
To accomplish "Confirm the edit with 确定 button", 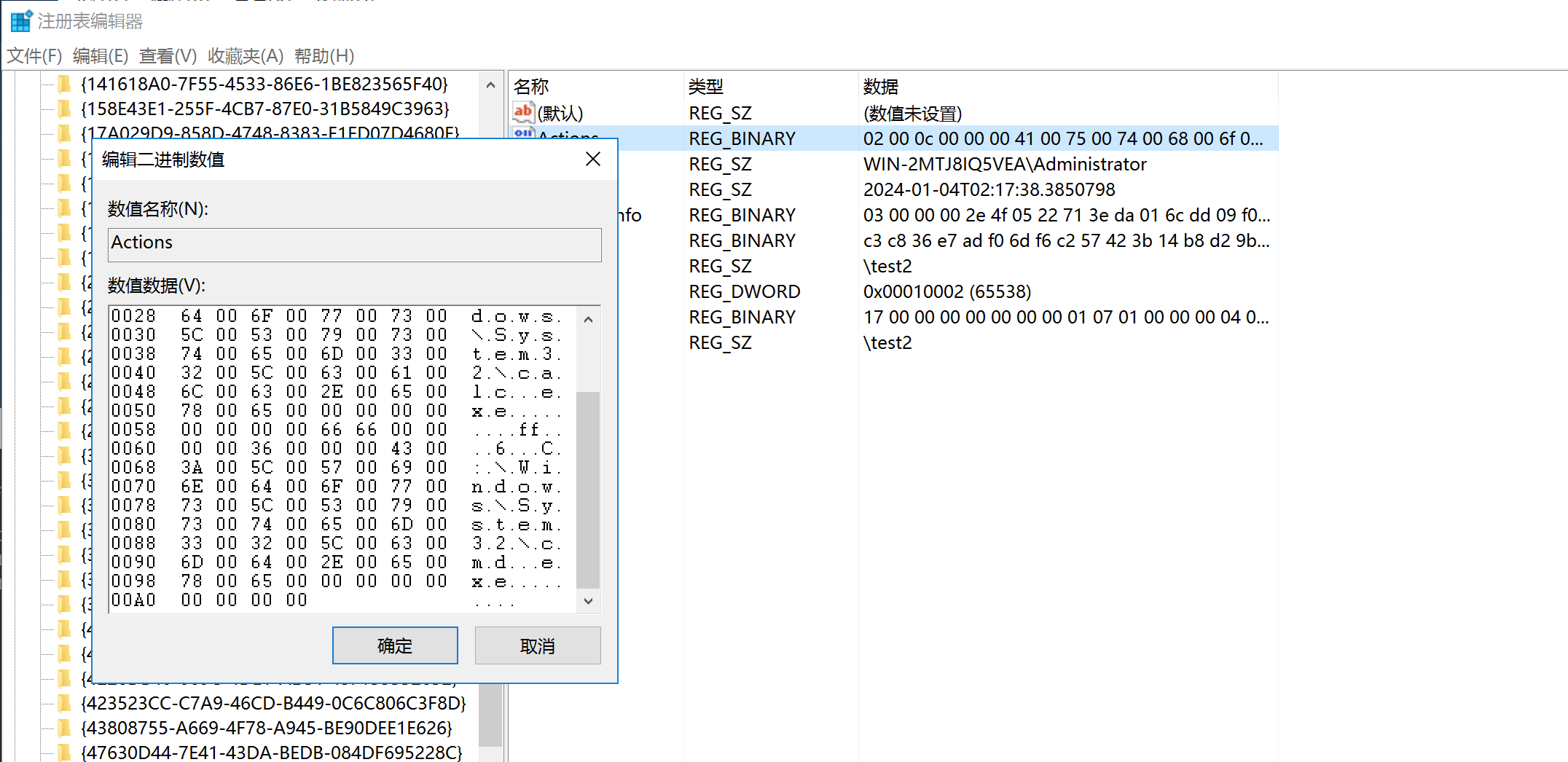I will pyautogui.click(x=395, y=645).
